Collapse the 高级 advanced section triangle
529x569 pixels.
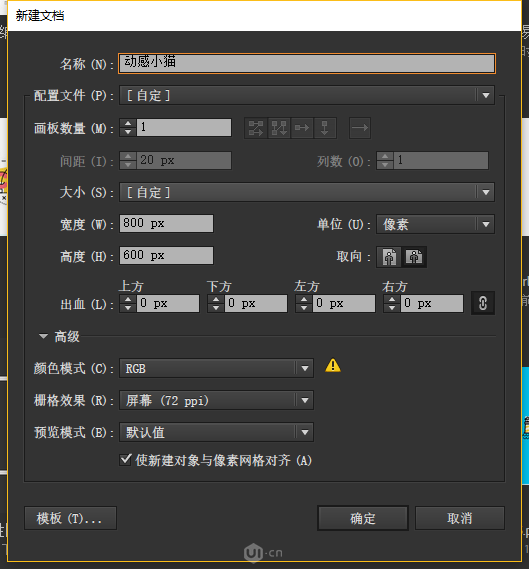tap(43, 336)
